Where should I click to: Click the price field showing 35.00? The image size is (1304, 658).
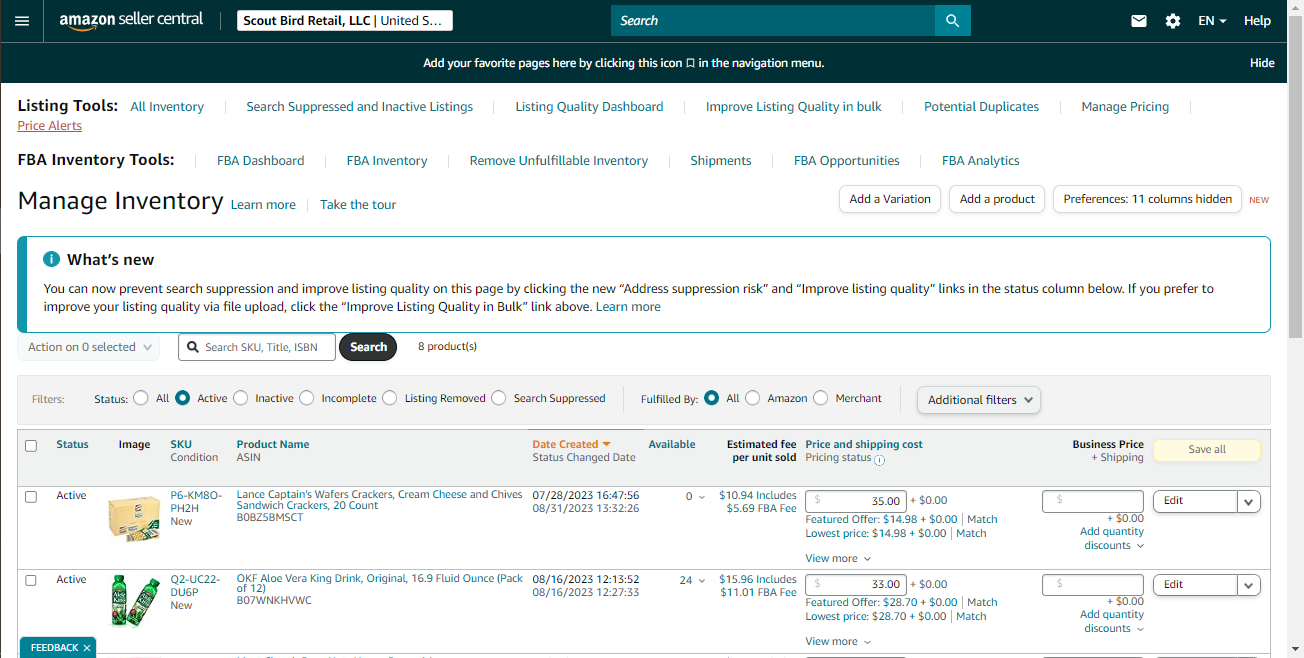(855, 501)
